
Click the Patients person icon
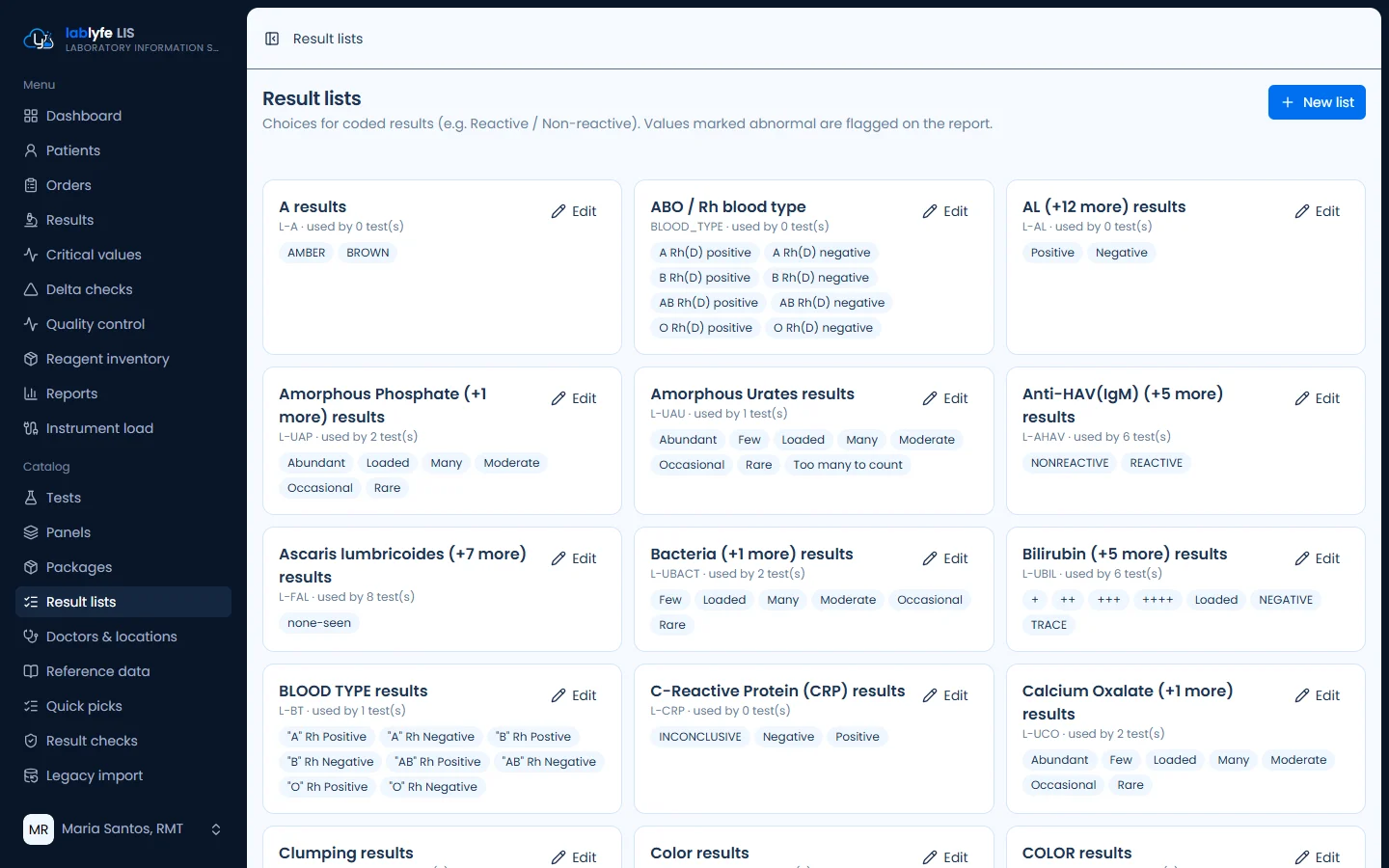[x=31, y=150]
